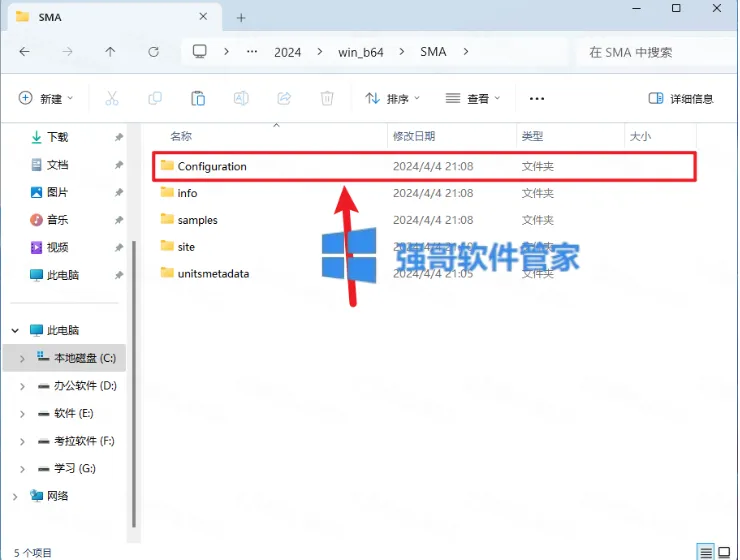Click the Share icon in toolbar
Image resolution: width=740 pixels, height=560 pixels.
(284, 98)
